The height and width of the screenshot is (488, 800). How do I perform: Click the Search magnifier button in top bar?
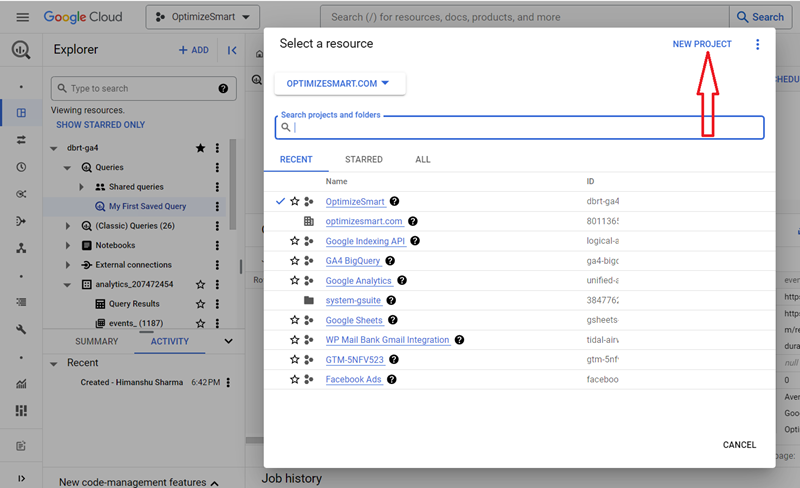[760, 17]
